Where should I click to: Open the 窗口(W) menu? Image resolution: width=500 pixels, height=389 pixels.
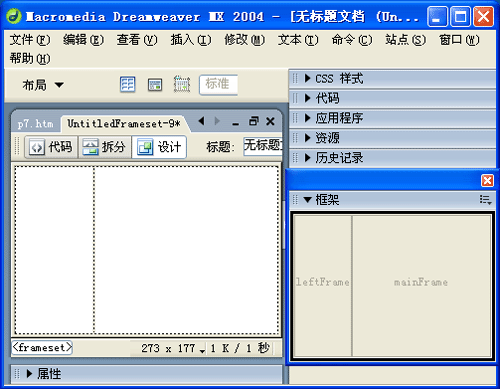pyautogui.click(x=459, y=40)
